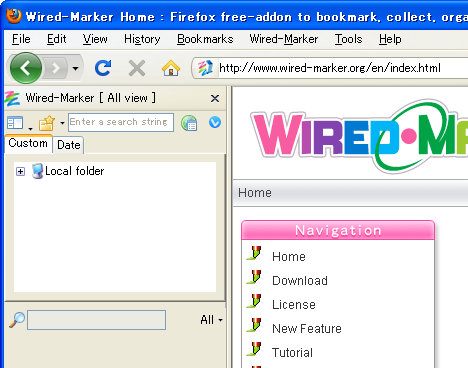Select Local folder tree item

point(74,171)
